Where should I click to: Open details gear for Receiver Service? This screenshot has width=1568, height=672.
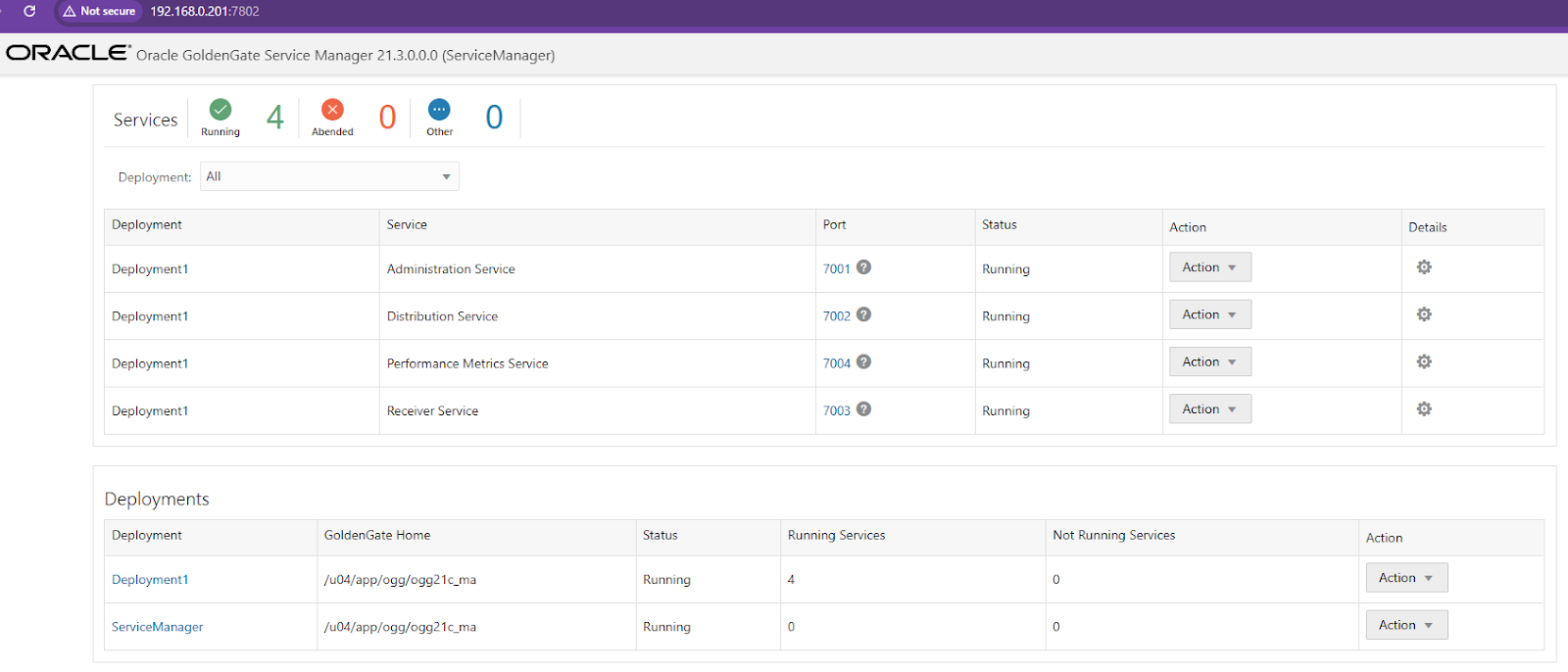point(1424,408)
